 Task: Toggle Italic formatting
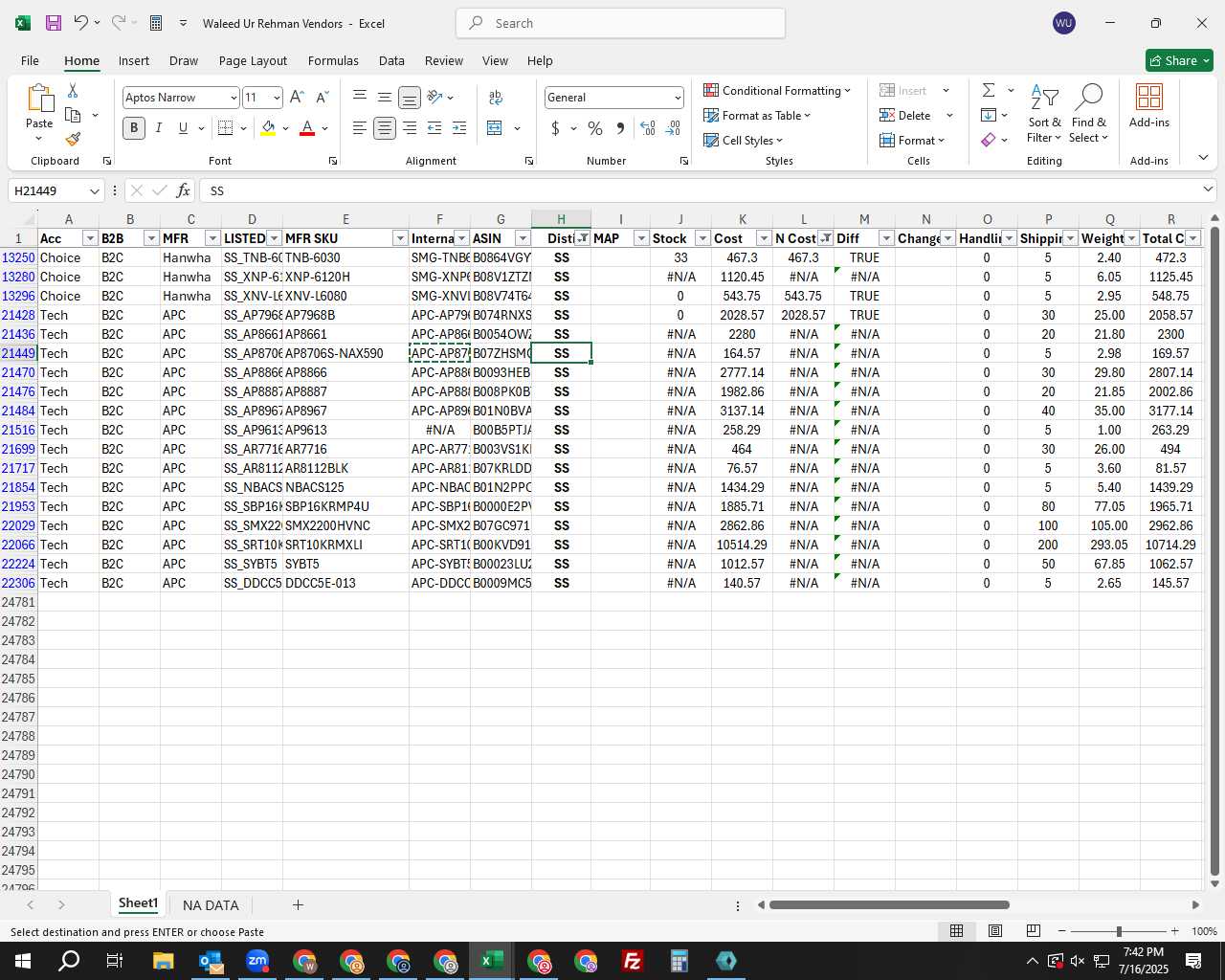pyautogui.click(x=159, y=128)
